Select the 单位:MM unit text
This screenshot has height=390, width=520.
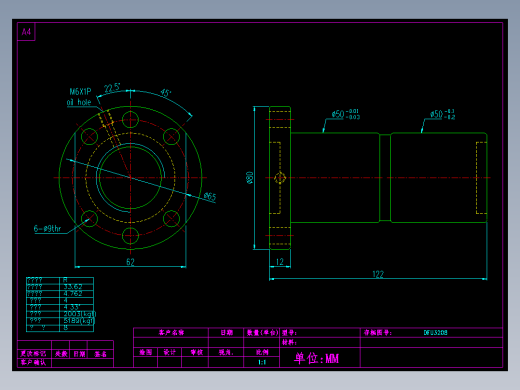(316, 358)
